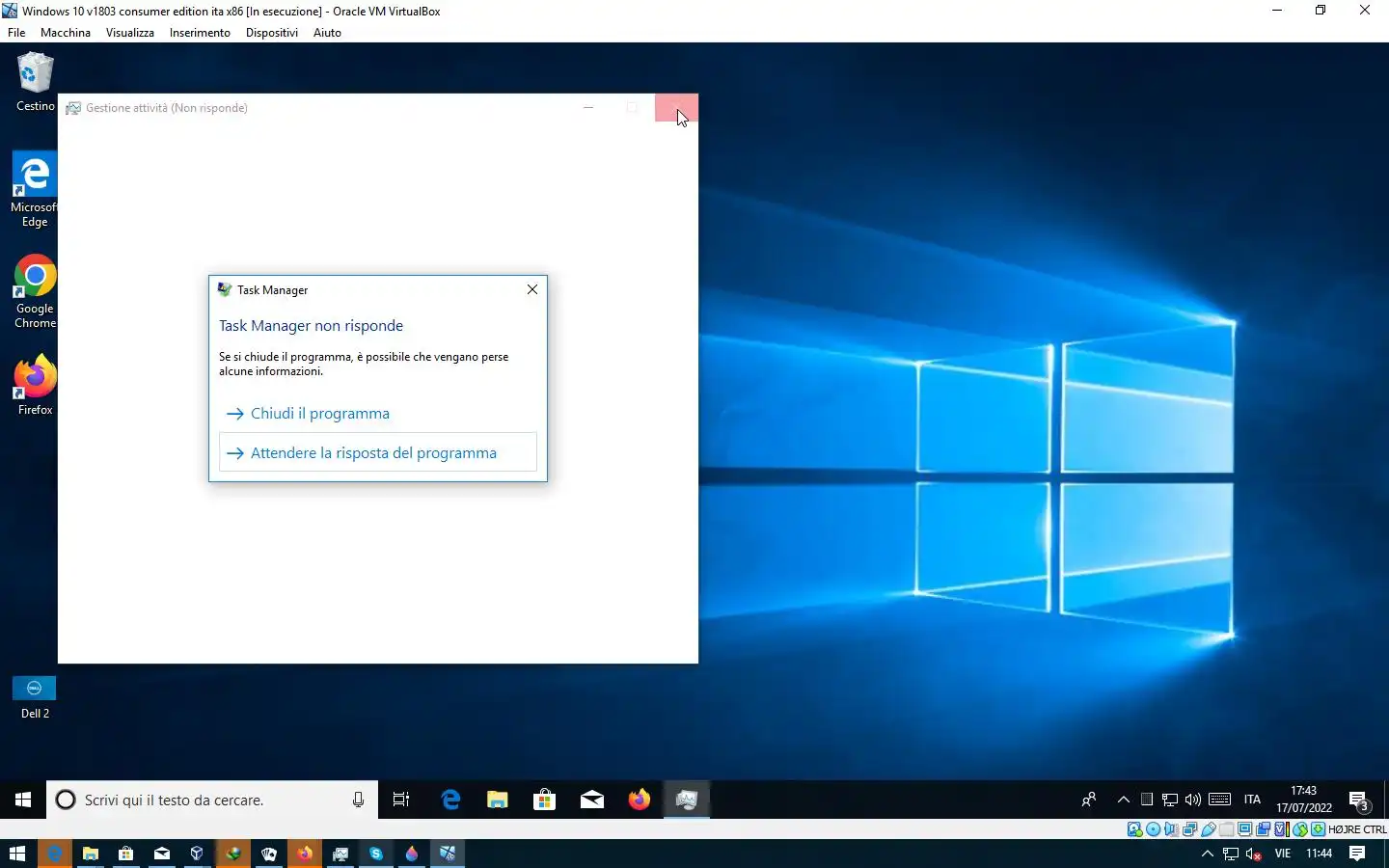Click VirtualBox keyboard capture arrow icon

(x=1318, y=829)
